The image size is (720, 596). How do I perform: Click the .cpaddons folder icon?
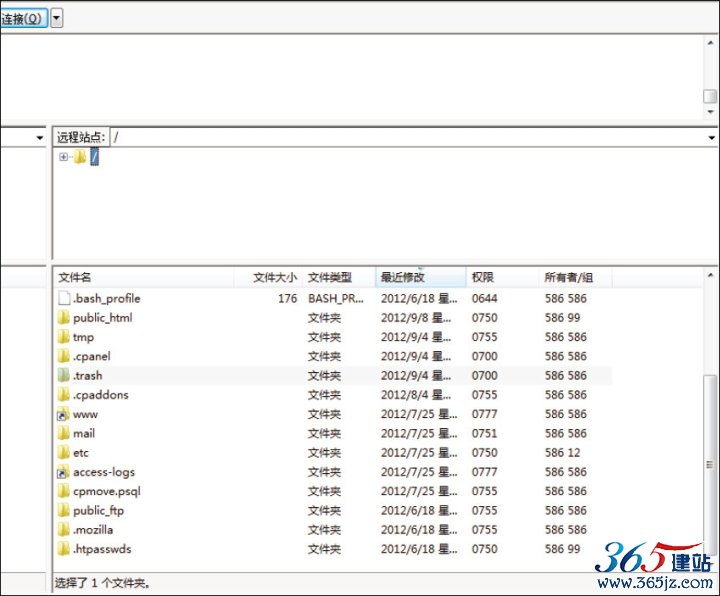pos(64,395)
